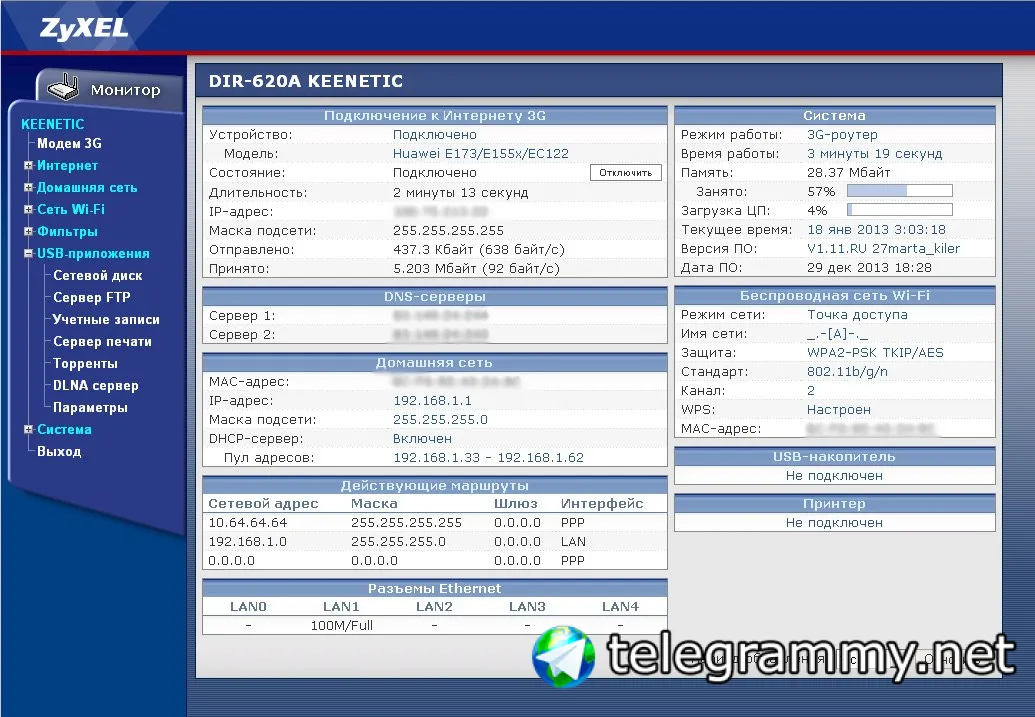Image resolution: width=1035 pixels, height=717 pixels.
Task: Open the Сеть Wi-Fi menu entry
Action: click(x=71, y=209)
